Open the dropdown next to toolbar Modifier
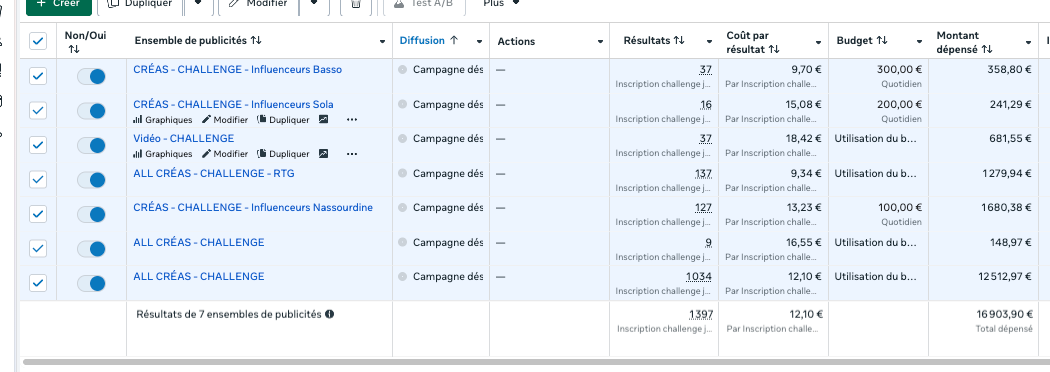Image resolution: width=1050 pixels, height=372 pixels. (x=315, y=5)
